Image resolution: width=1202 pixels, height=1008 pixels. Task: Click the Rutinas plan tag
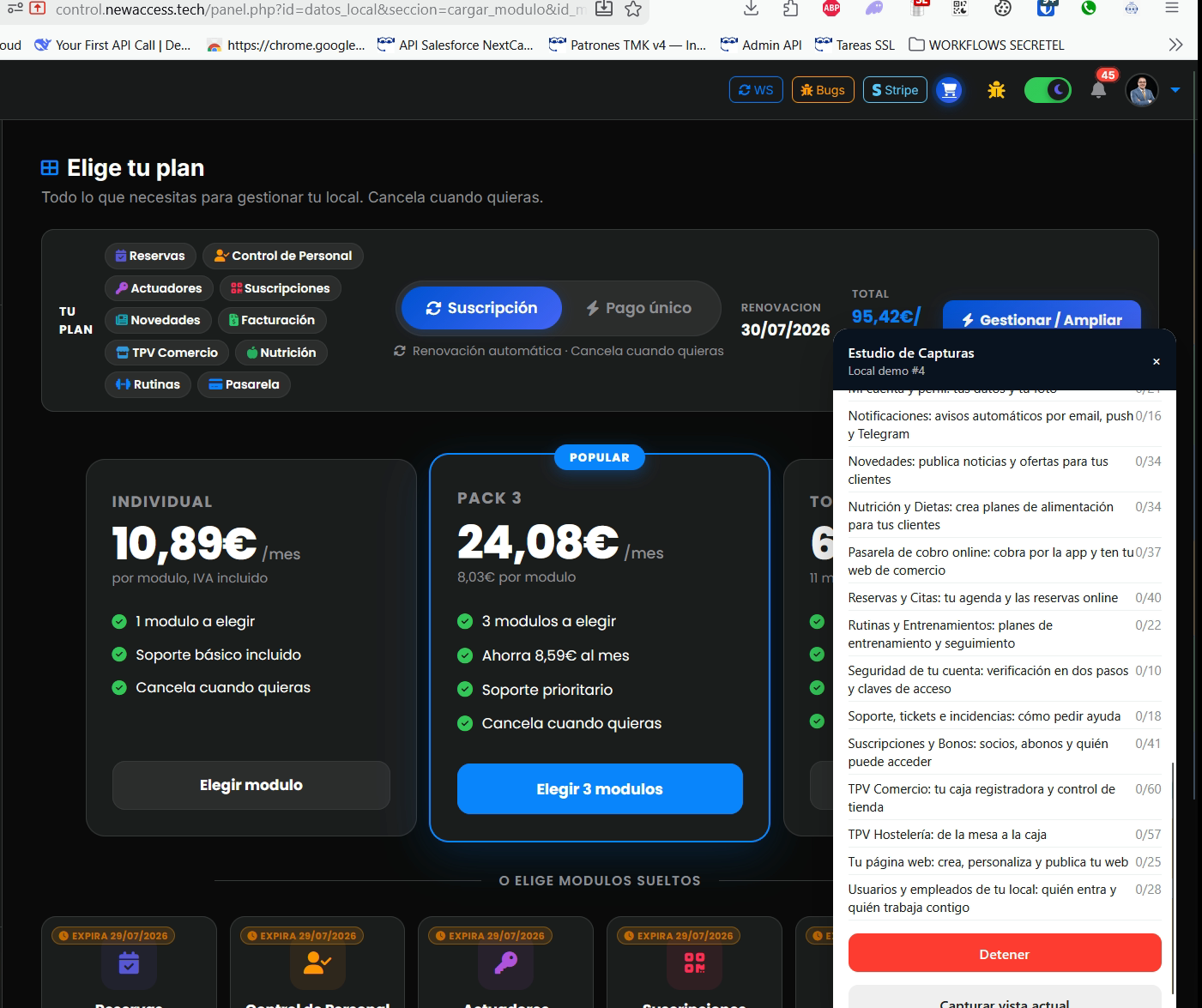point(148,384)
